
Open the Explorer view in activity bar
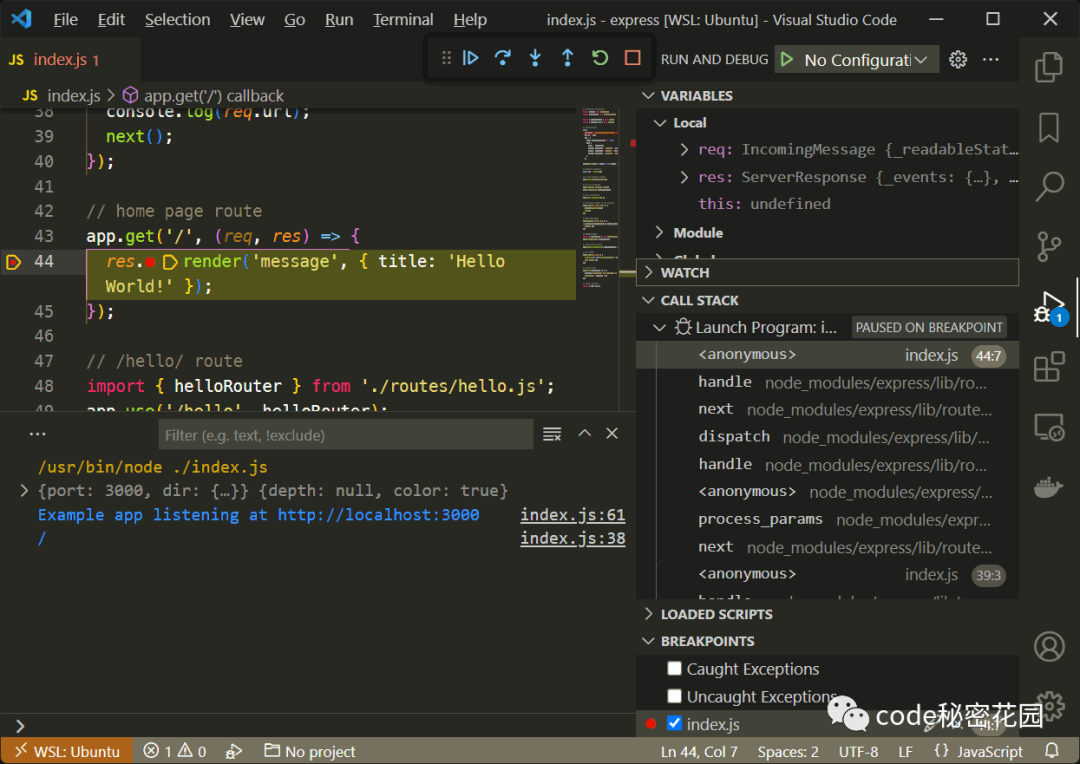point(1049,67)
